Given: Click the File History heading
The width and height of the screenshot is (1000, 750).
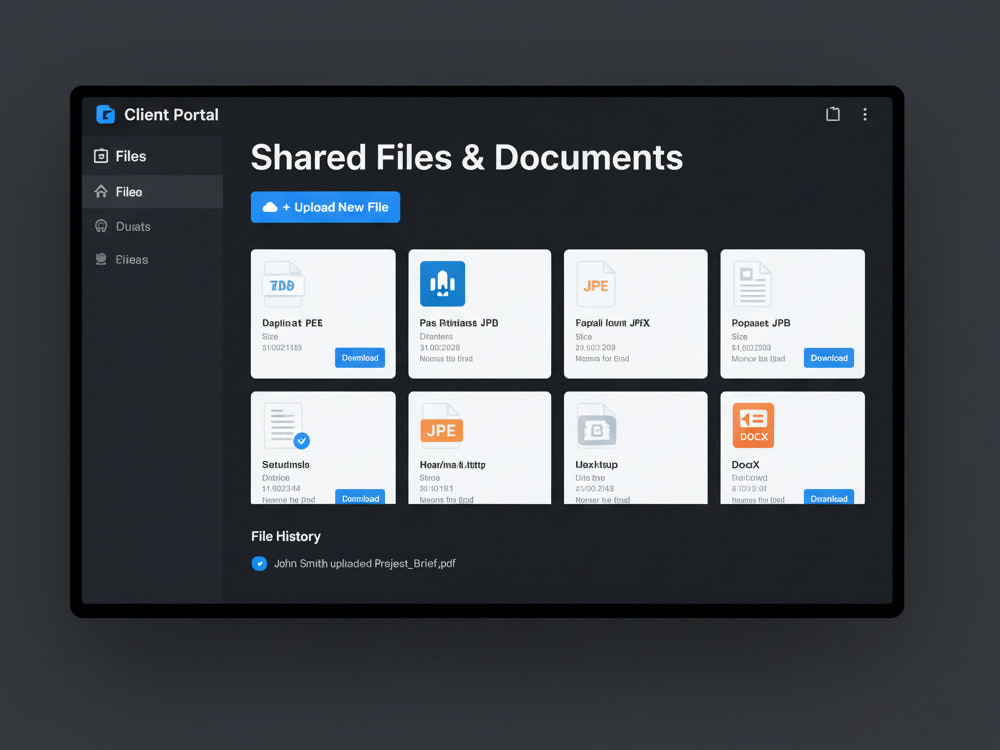Looking at the screenshot, I should (x=286, y=536).
